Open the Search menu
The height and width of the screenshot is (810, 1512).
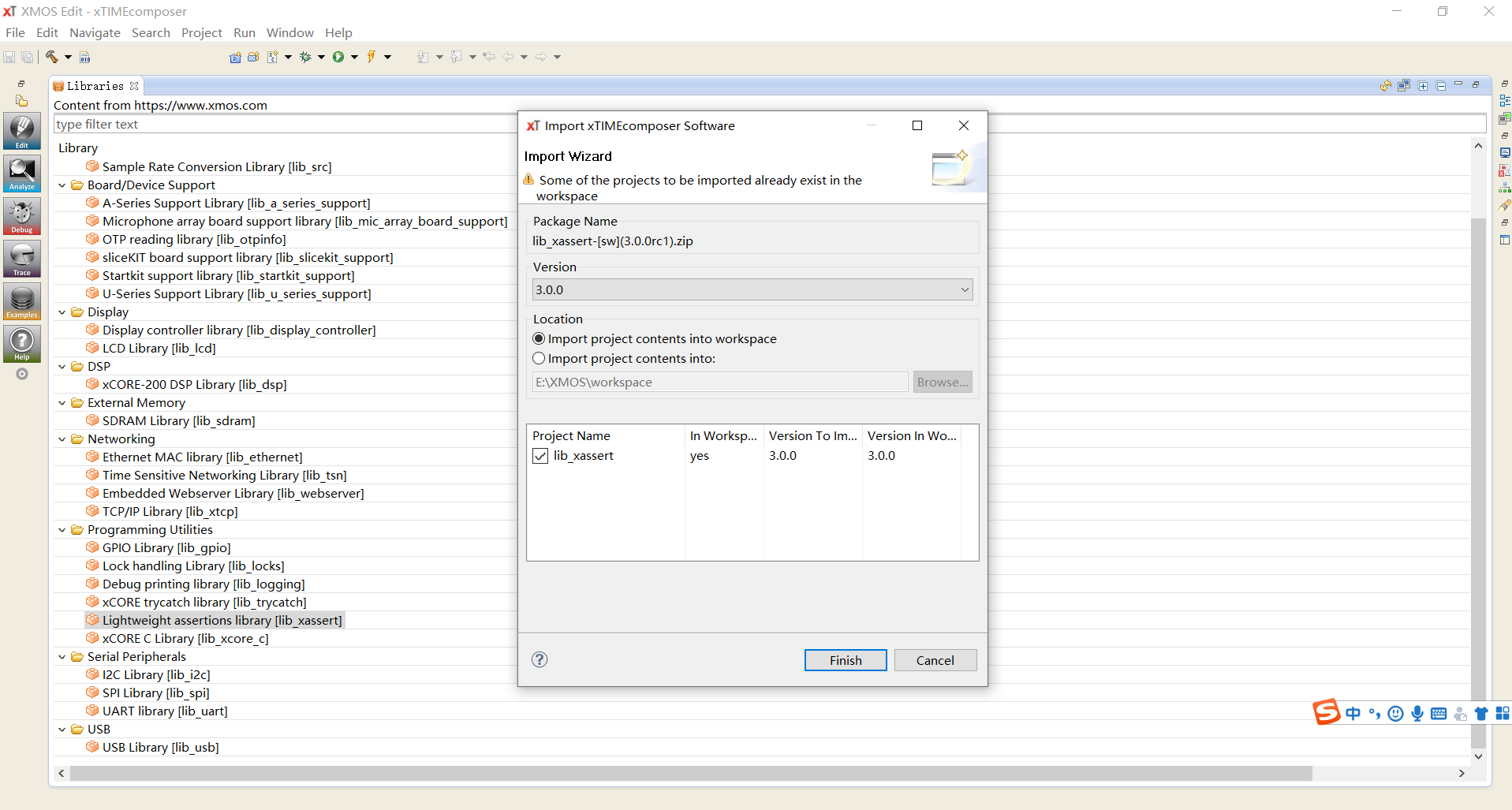151,32
